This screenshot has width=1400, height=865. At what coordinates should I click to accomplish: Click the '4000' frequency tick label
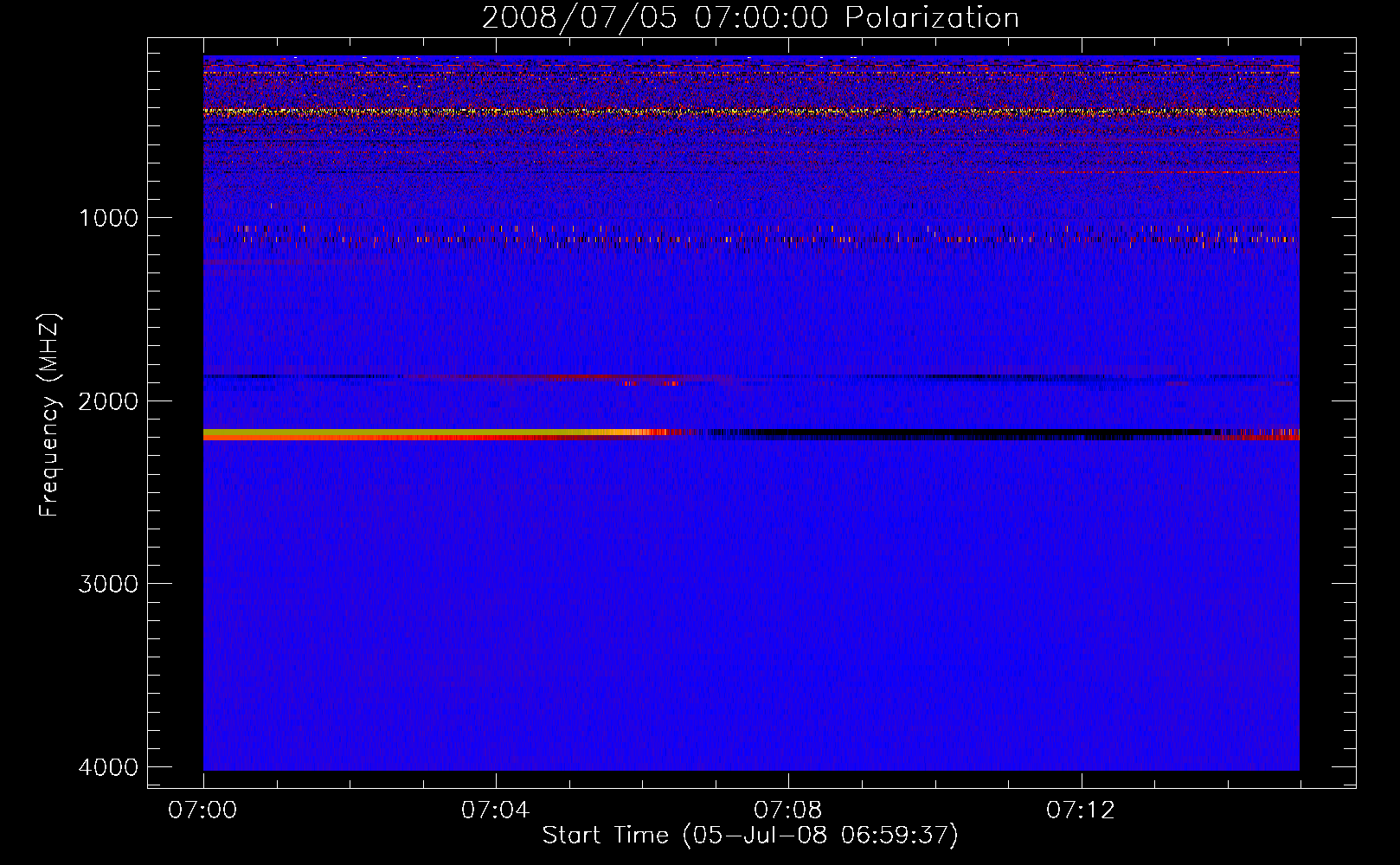coord(108,767)
